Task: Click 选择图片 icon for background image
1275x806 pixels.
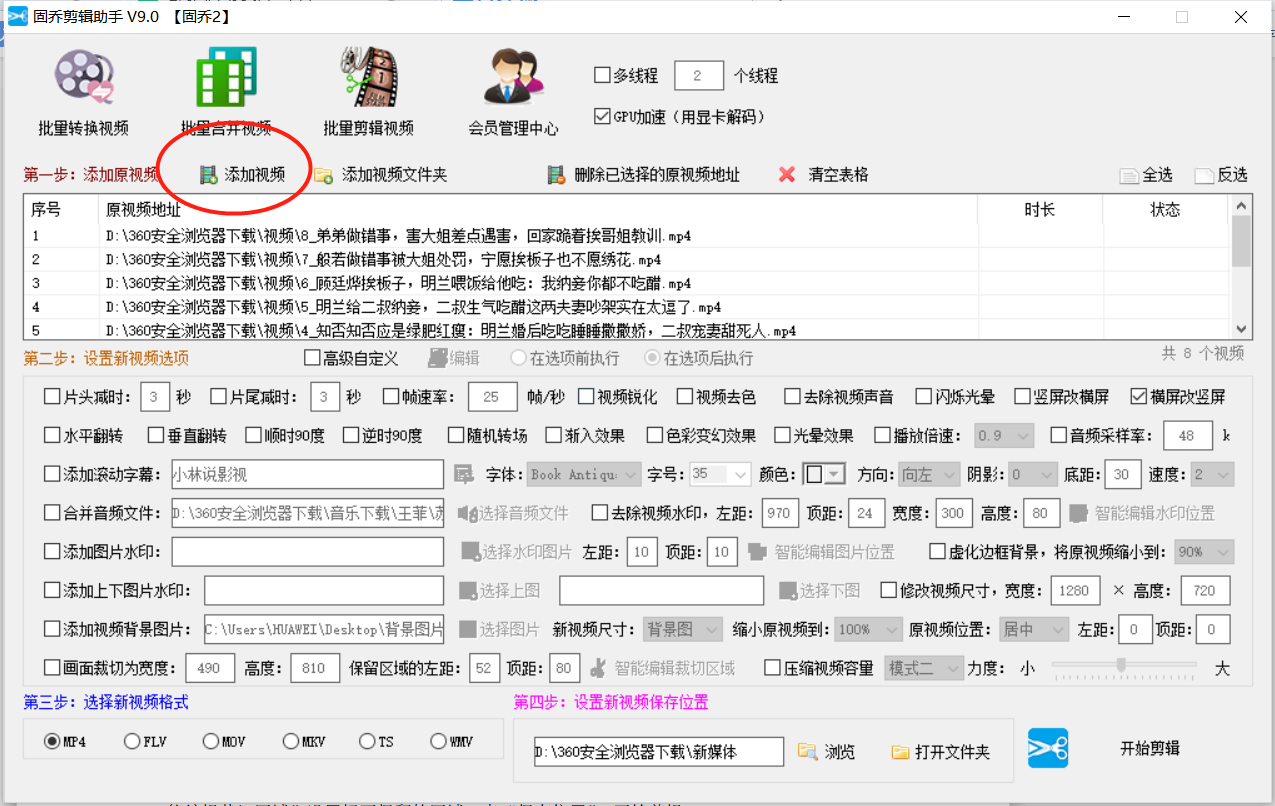Action: click(x=468, y=629)
